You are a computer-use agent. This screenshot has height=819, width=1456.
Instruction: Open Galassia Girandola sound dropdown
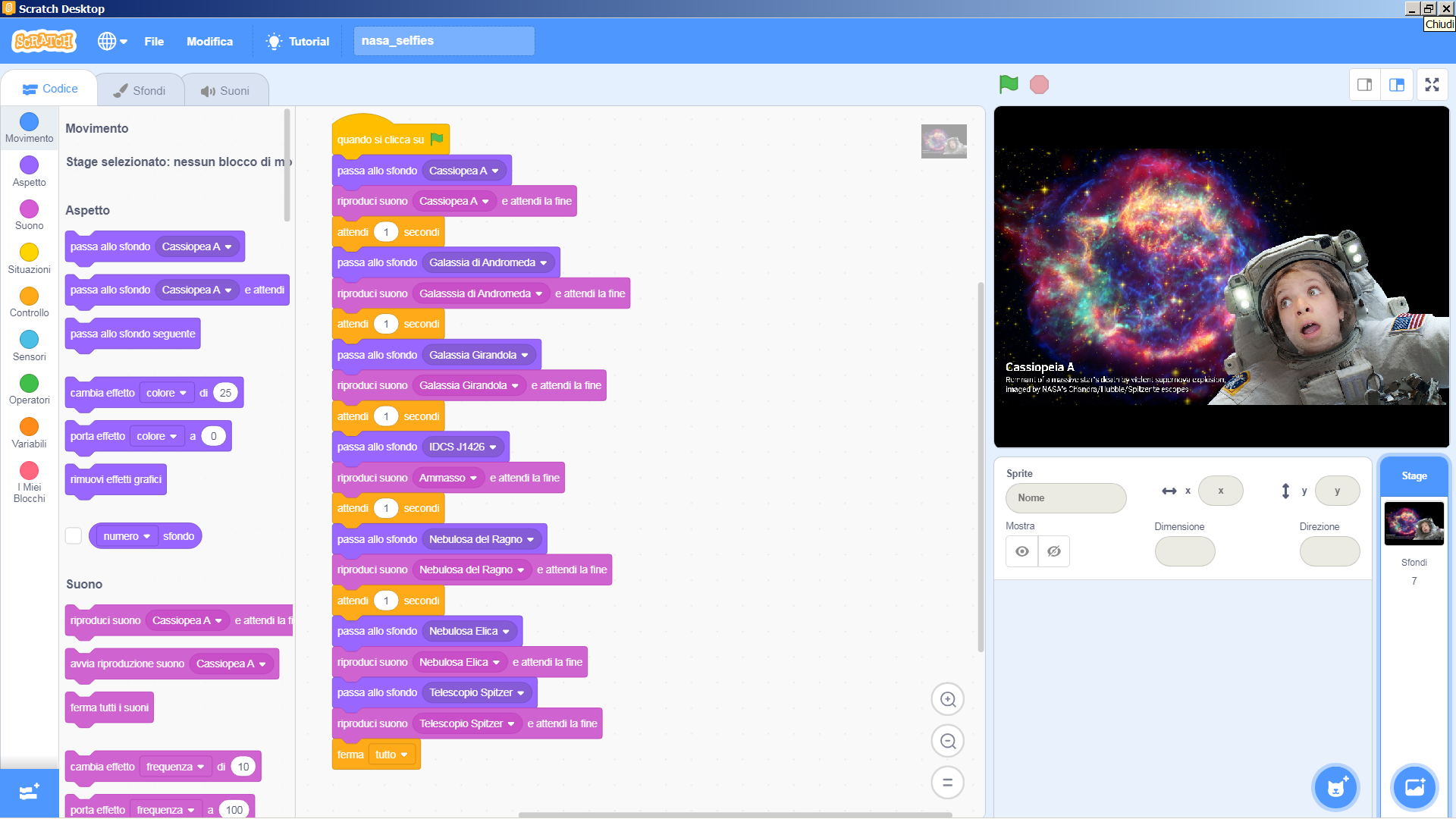(x=469, y=385)
